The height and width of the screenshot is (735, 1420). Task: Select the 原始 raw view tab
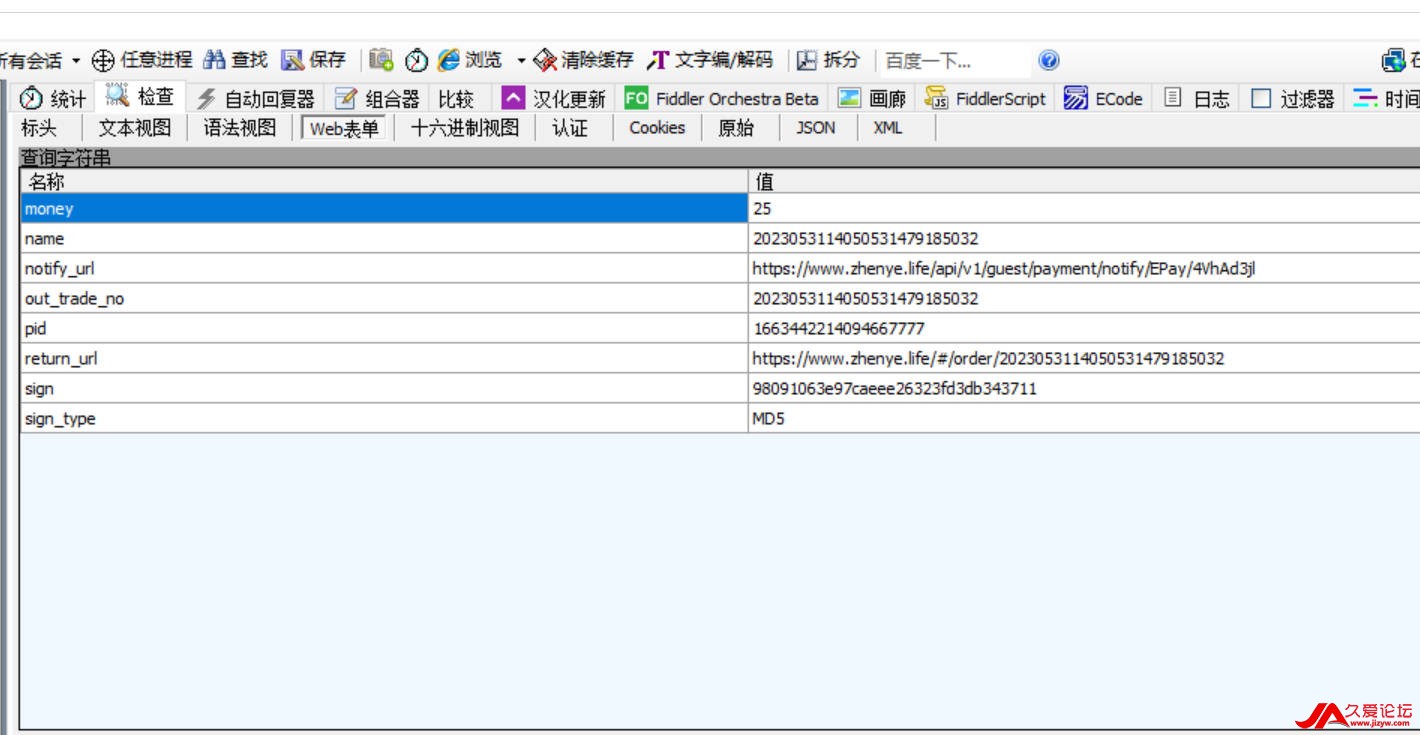tap(736, 128)
